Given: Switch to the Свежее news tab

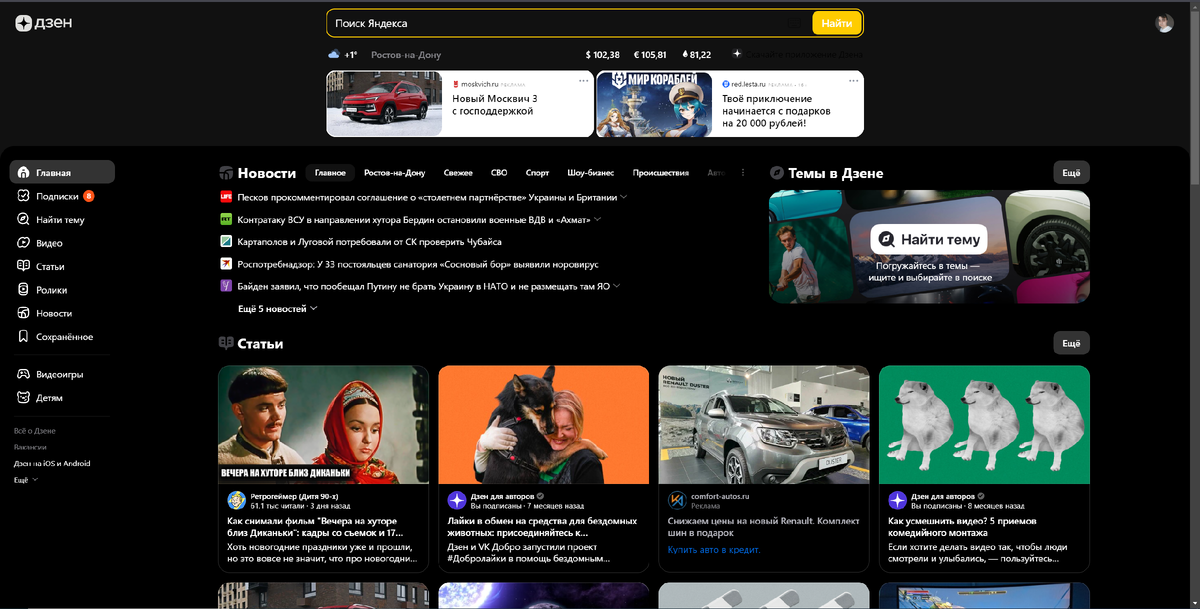Looking at the screenshot, I should click(459, 173).
